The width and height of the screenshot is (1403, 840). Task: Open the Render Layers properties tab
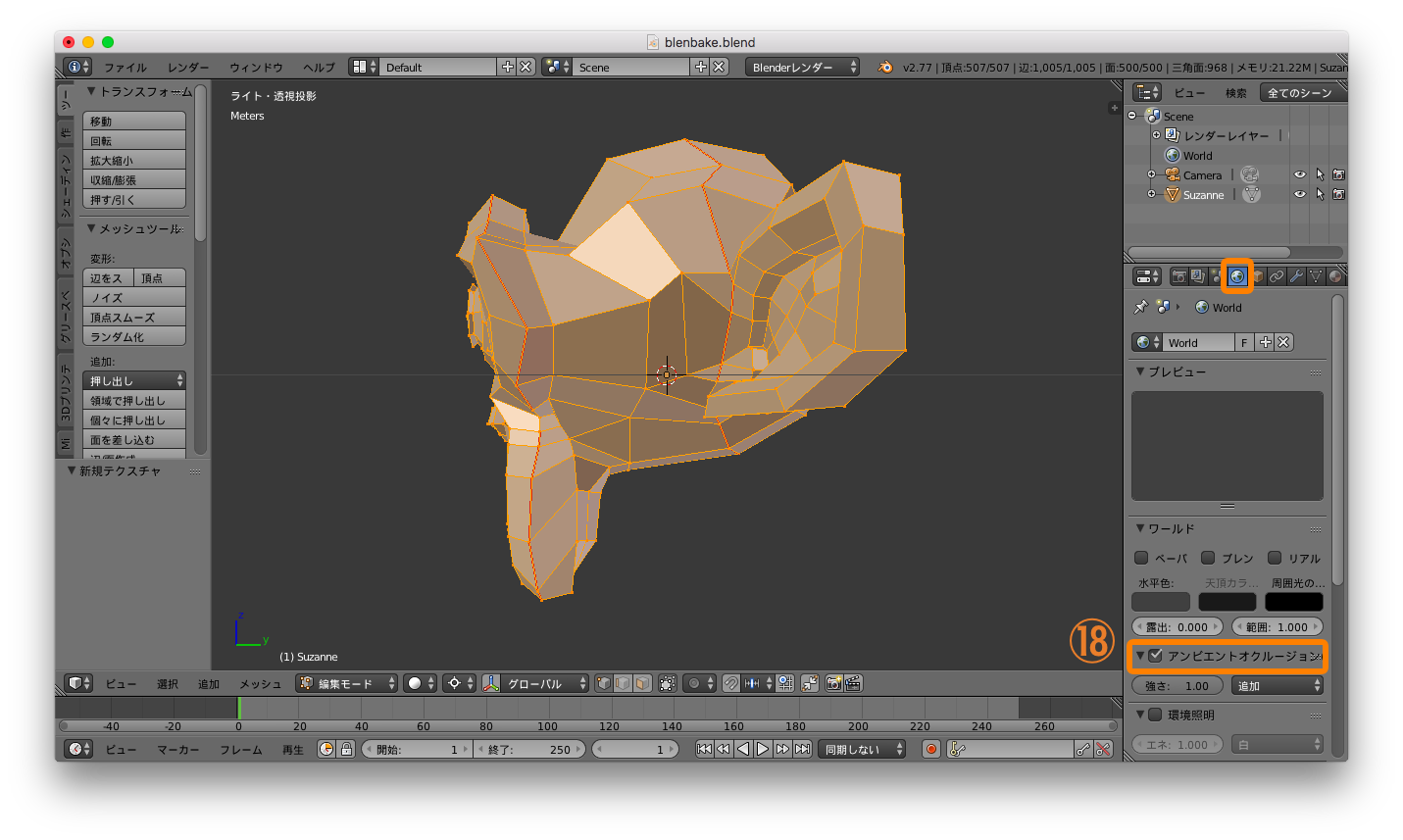click(1197, 276)
